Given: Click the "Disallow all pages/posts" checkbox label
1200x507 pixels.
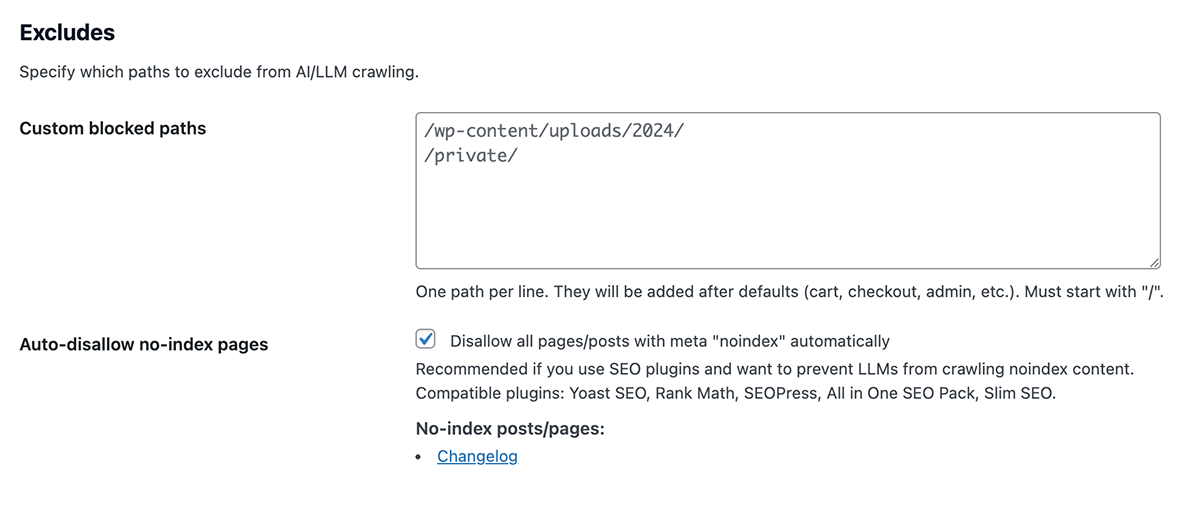Looking at the screenshot, I should (670, 341).
